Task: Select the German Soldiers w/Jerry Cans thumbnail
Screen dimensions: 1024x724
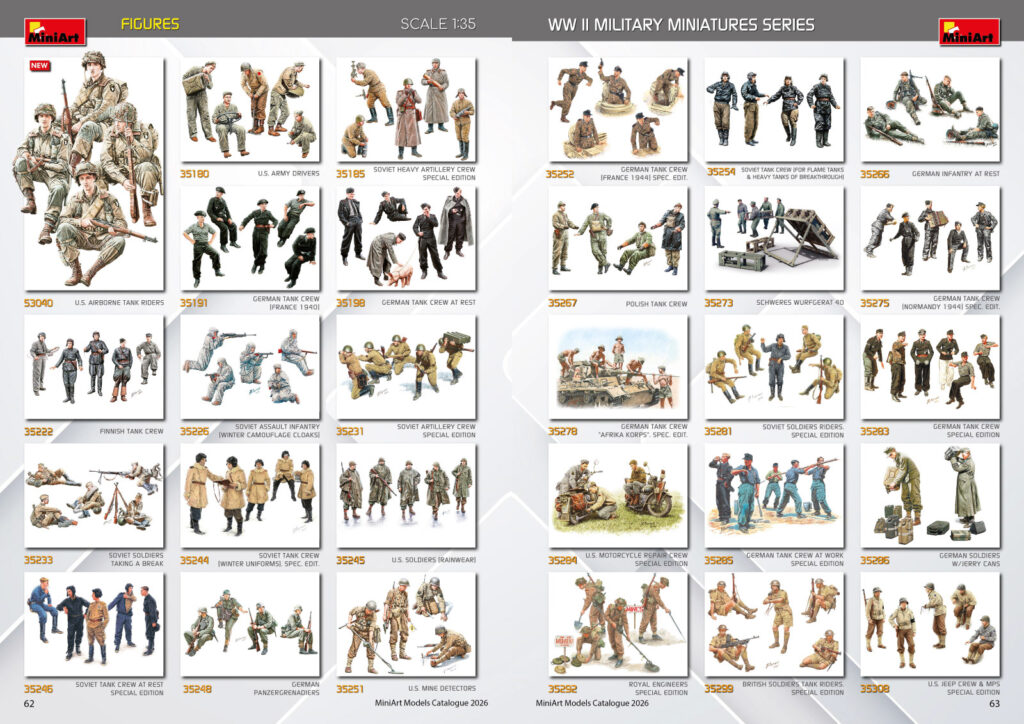Action: point(930,495)
